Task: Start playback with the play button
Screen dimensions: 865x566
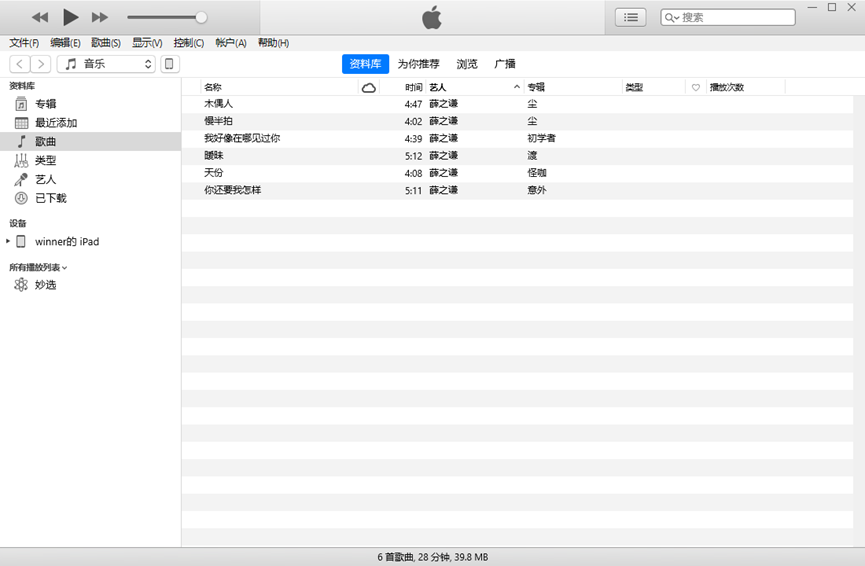Action: point(70,18)
